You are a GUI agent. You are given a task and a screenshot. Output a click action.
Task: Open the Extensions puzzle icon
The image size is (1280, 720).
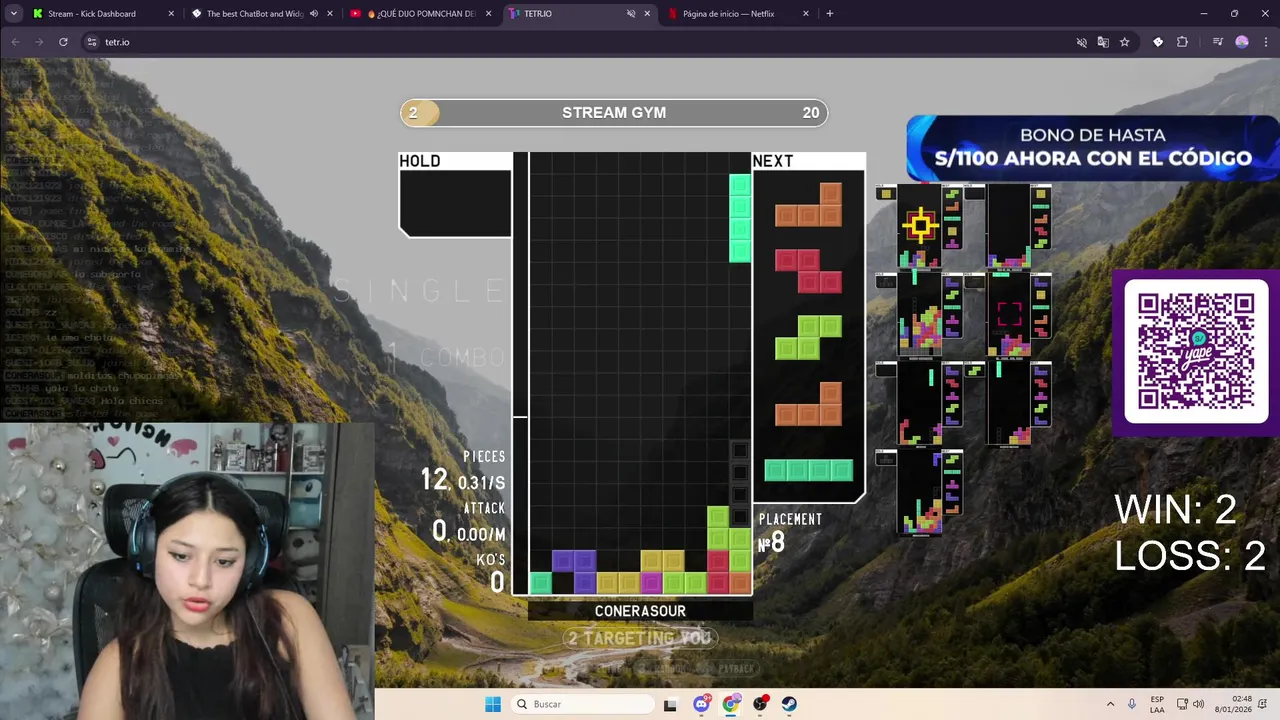point(1182,42)
